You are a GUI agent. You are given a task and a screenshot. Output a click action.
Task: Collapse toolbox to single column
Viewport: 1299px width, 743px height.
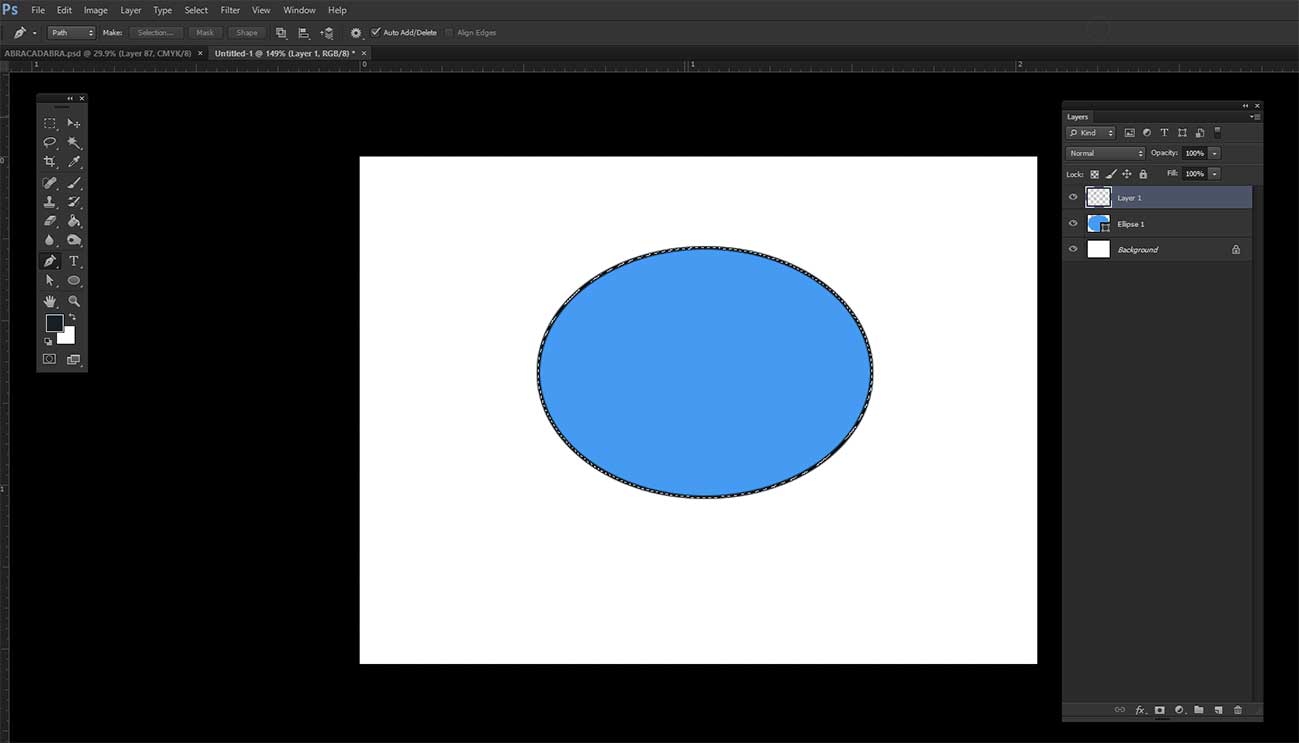[70, 98]
